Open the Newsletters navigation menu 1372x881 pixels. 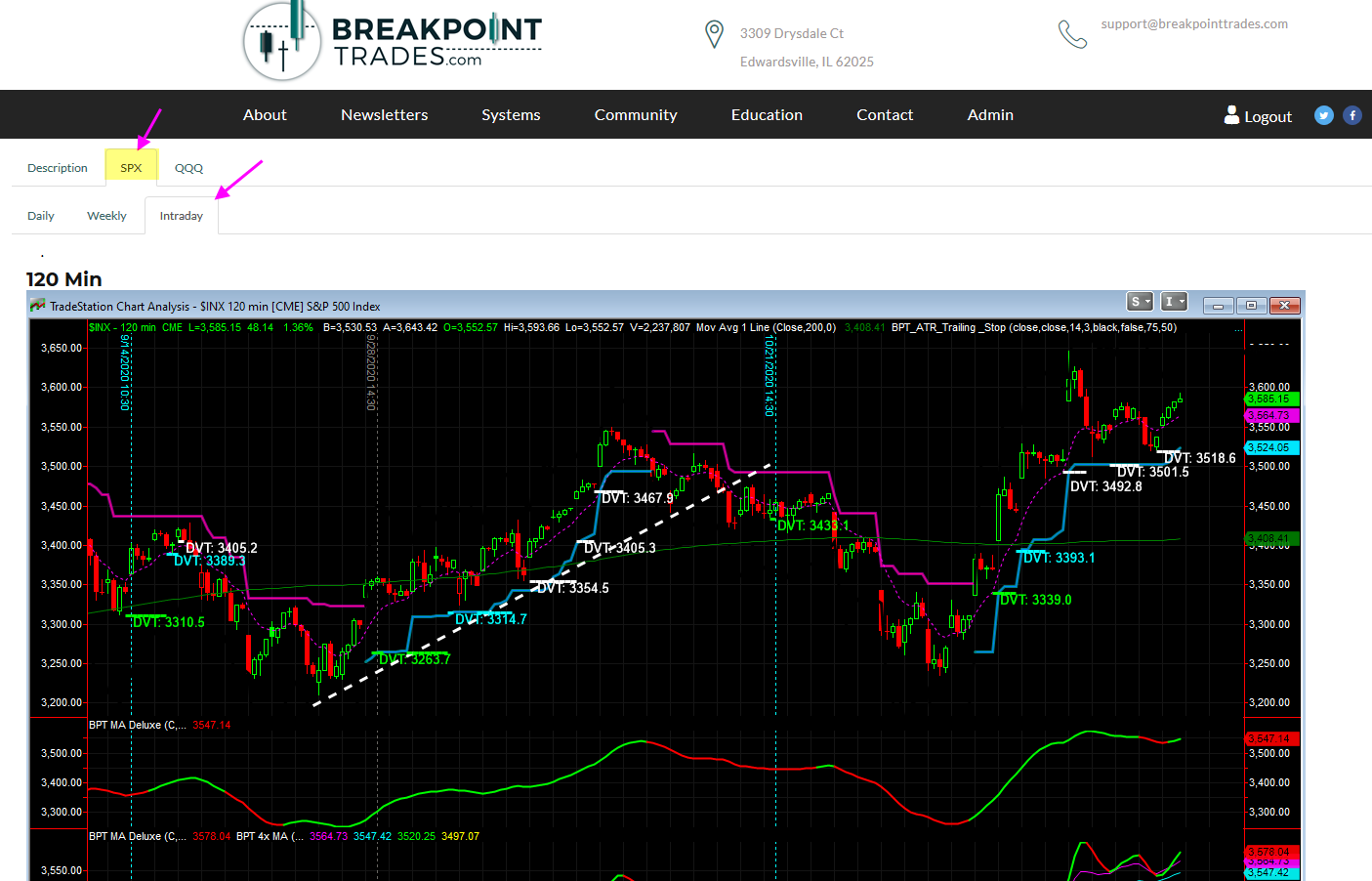pyautogui.click(x=384, y=114)
